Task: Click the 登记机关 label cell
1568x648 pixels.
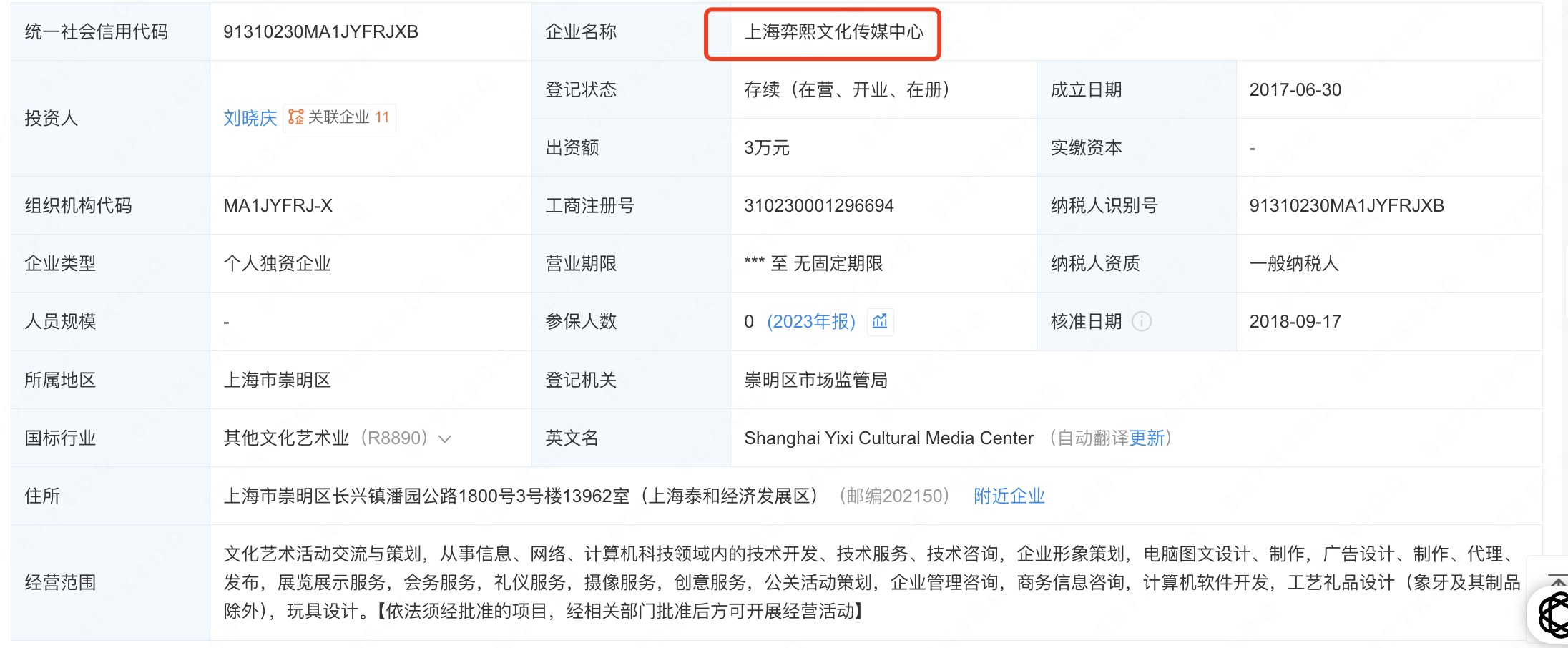Action: 631,380
